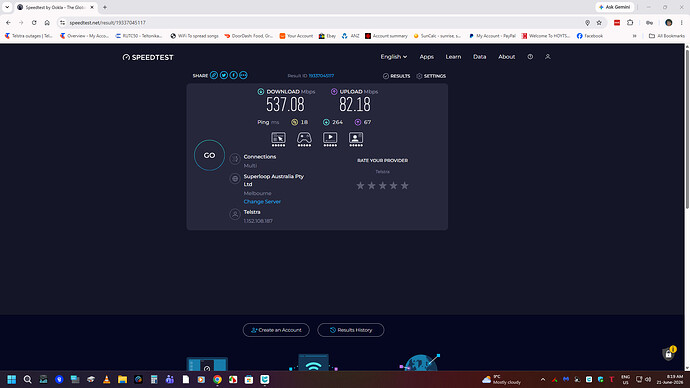Switch to the SETTINGS tab
The image size is (690, 388).
coord(431,76)
